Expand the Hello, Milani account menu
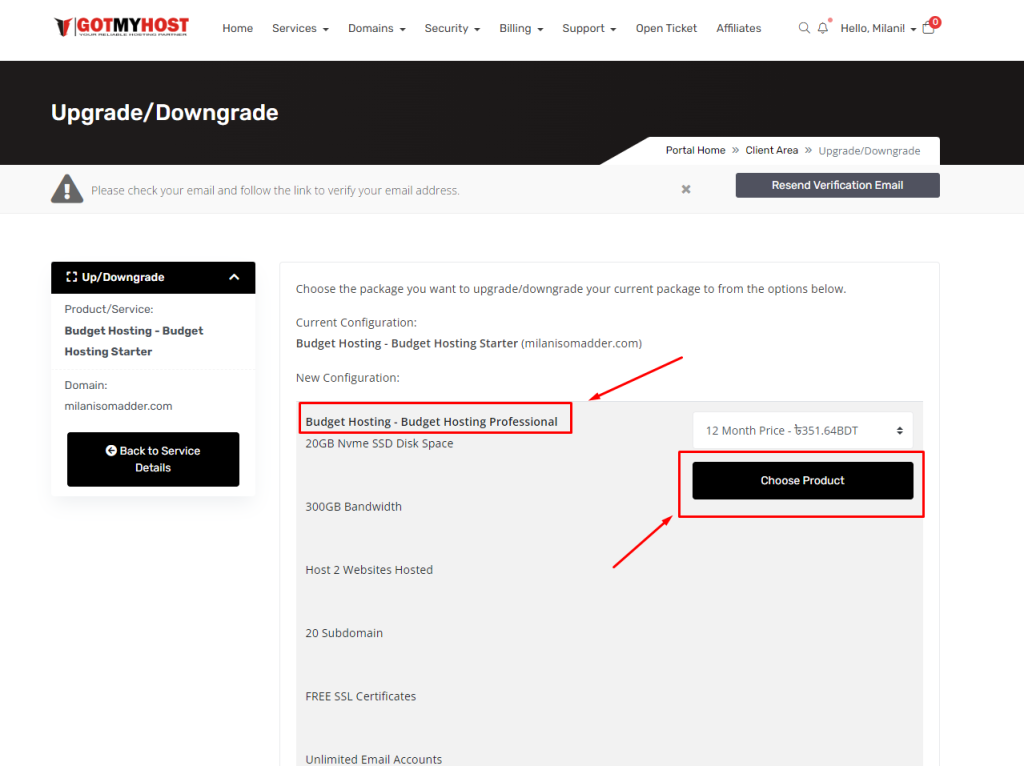Image resolution: width=1024 pixels, height=766 pixels. (878, 28)
